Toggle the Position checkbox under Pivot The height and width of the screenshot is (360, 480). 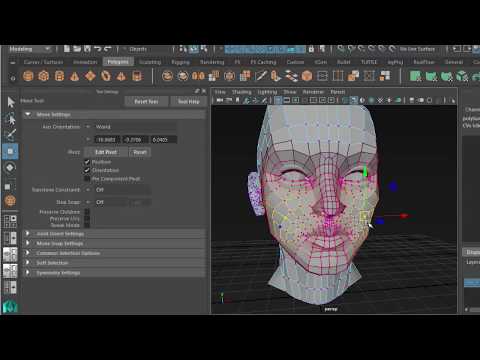pyautogui.click(x=87, y=162)
